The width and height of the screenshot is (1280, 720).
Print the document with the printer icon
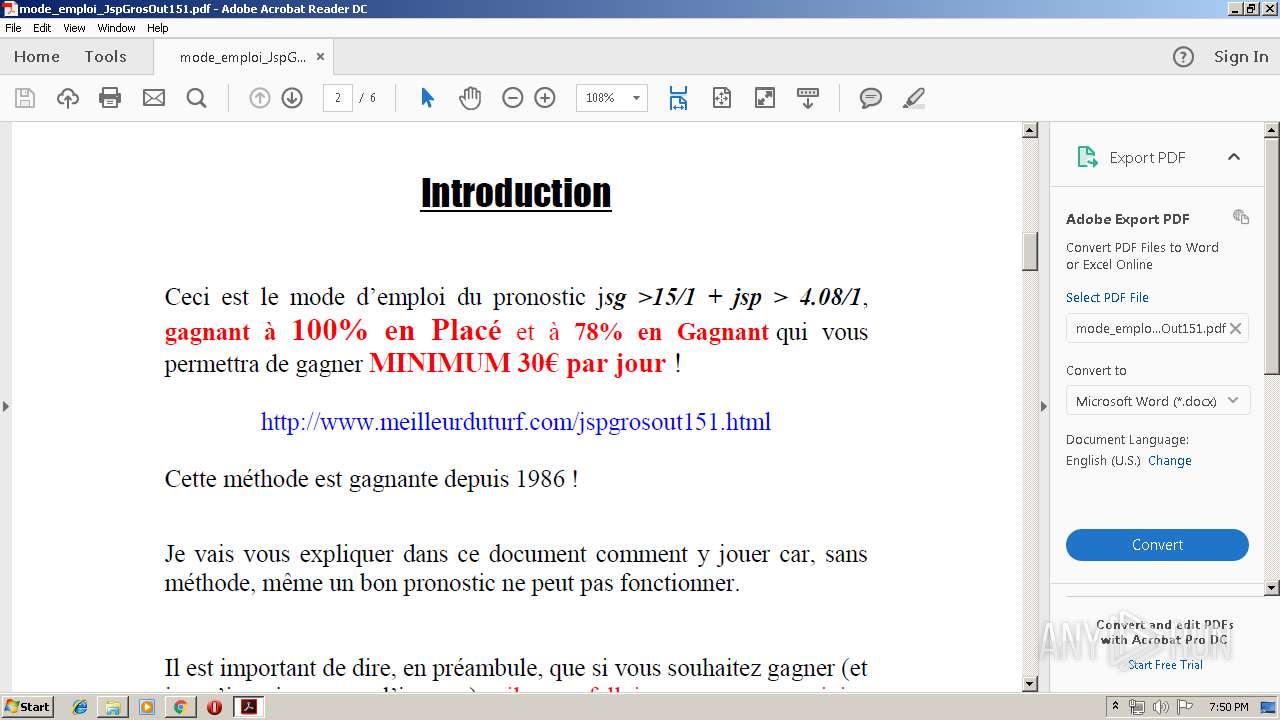(x=110, y=98)
